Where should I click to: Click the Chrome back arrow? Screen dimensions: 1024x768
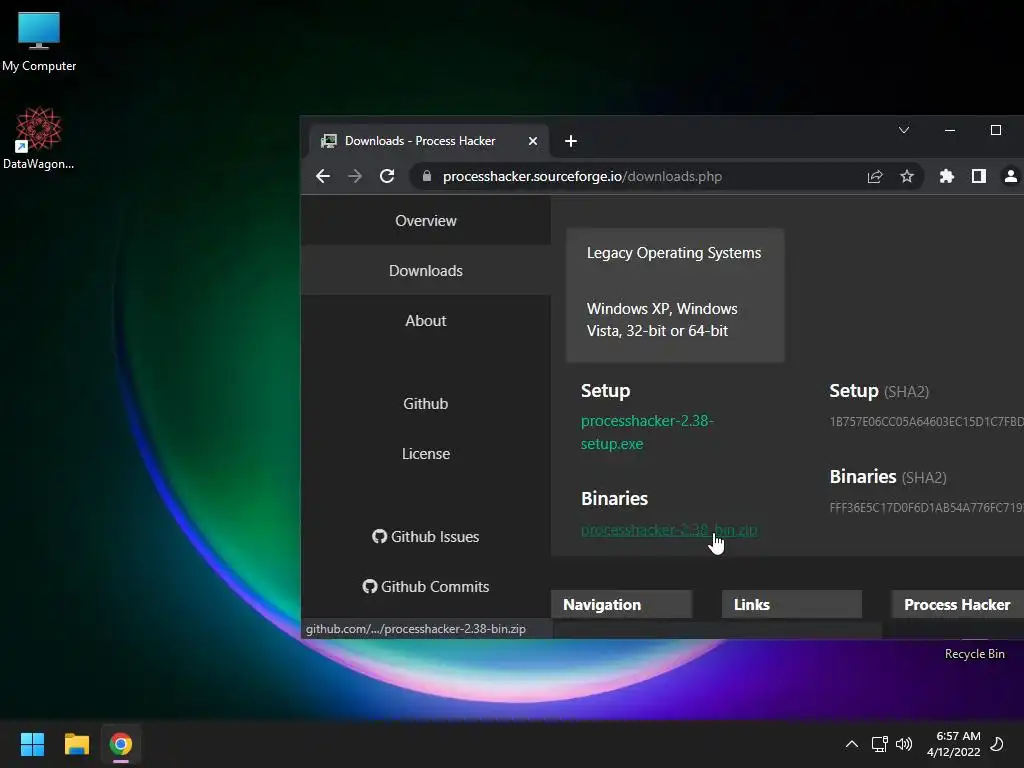point(323,176)
